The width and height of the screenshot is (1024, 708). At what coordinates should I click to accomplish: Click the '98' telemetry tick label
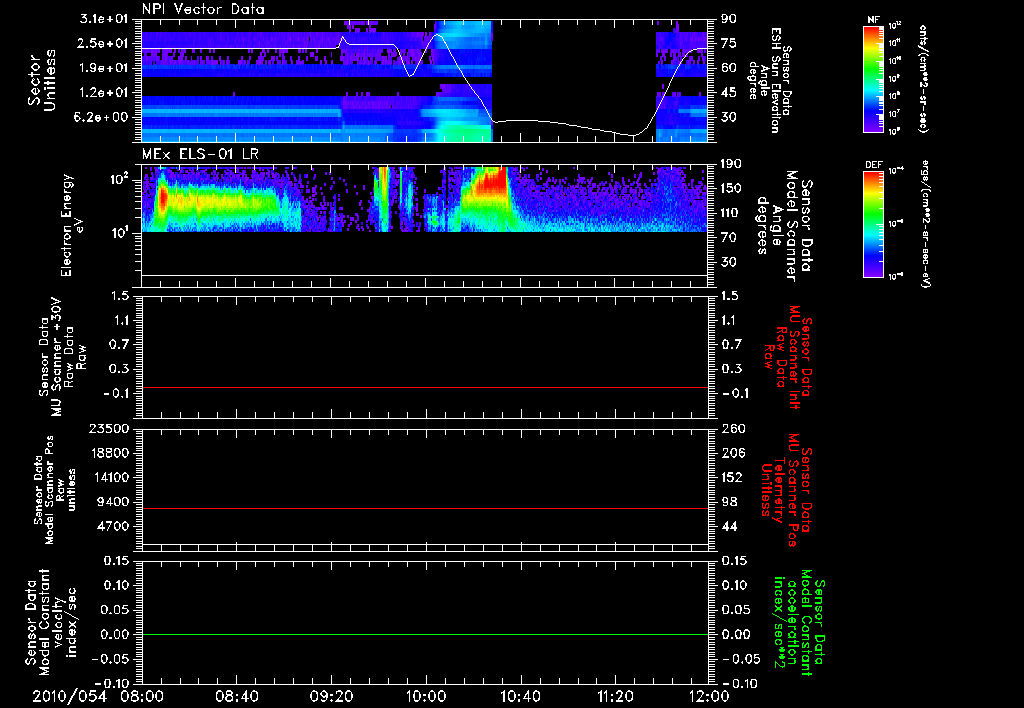coord(728,502)
